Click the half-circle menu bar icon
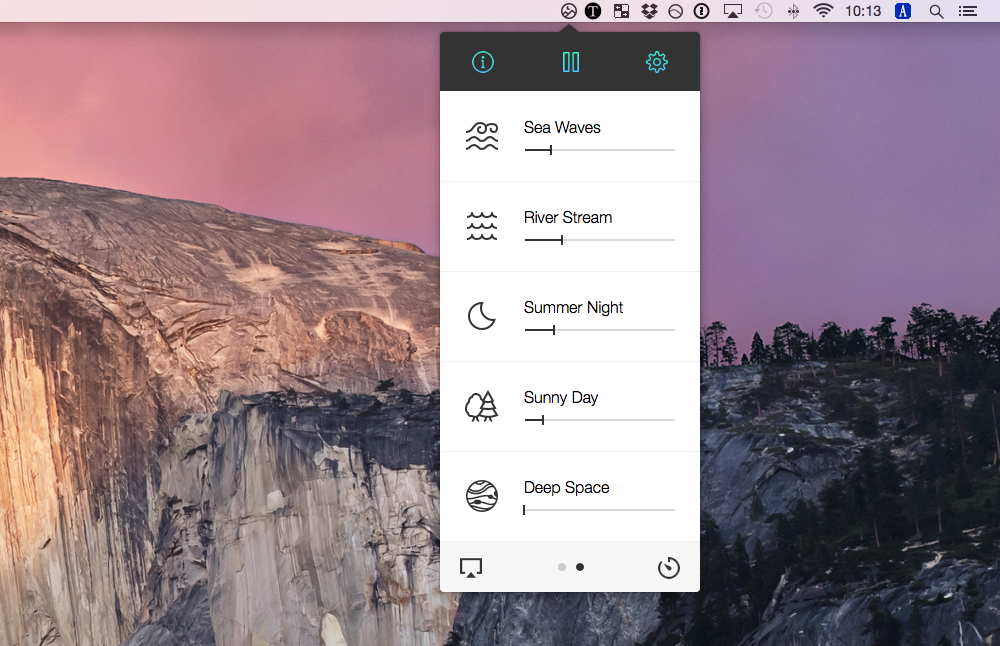This screenshot has width=1000, height=646. 675,11
